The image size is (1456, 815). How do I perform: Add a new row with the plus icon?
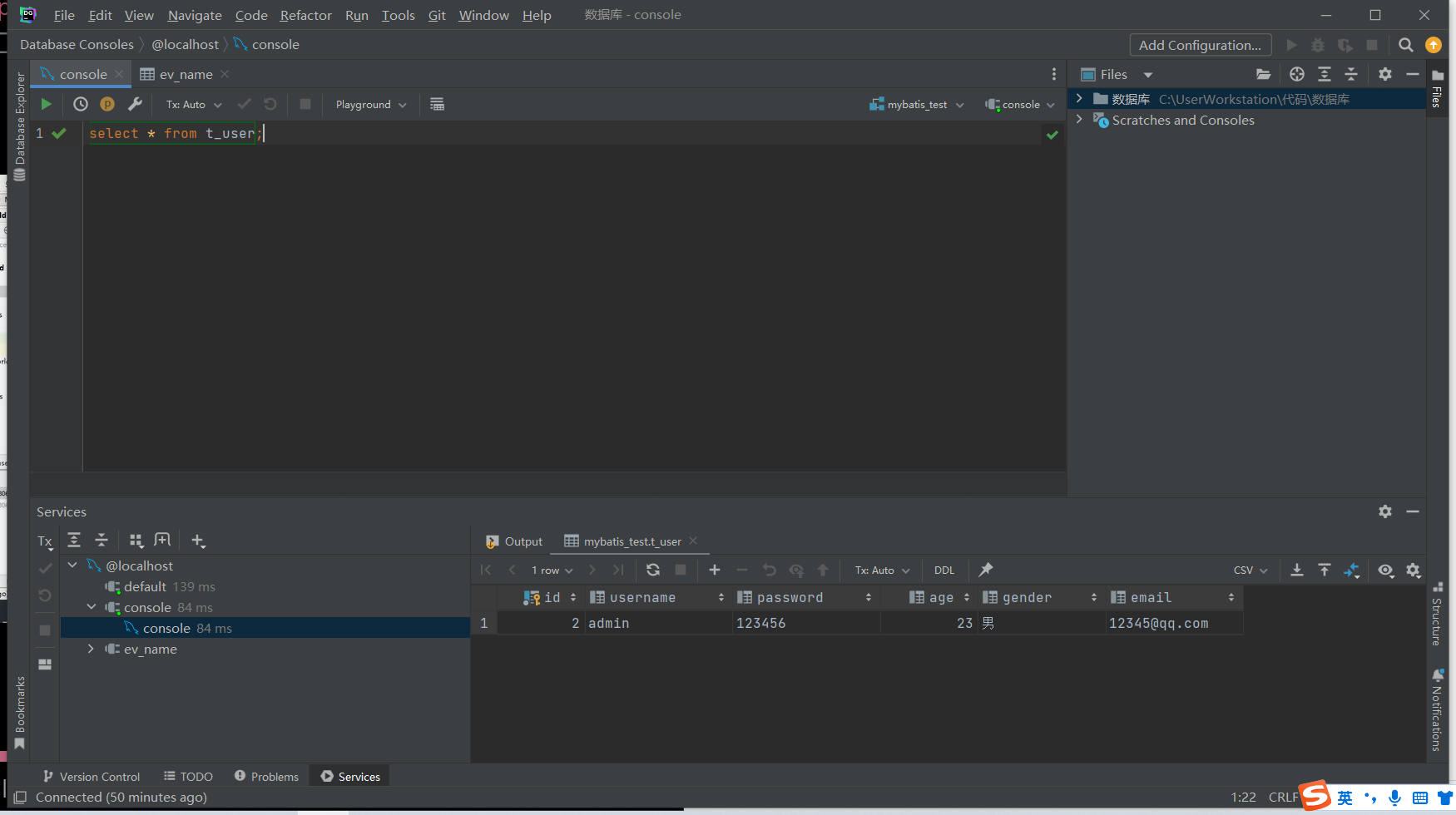coord(714,570)
